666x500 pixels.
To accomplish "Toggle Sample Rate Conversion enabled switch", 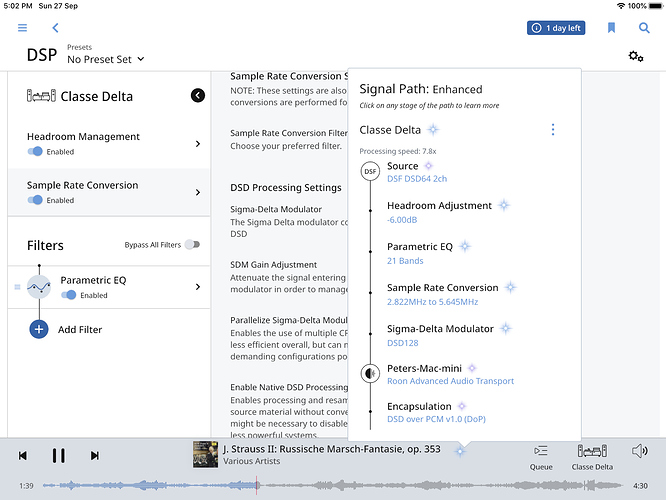I will 35,200.
